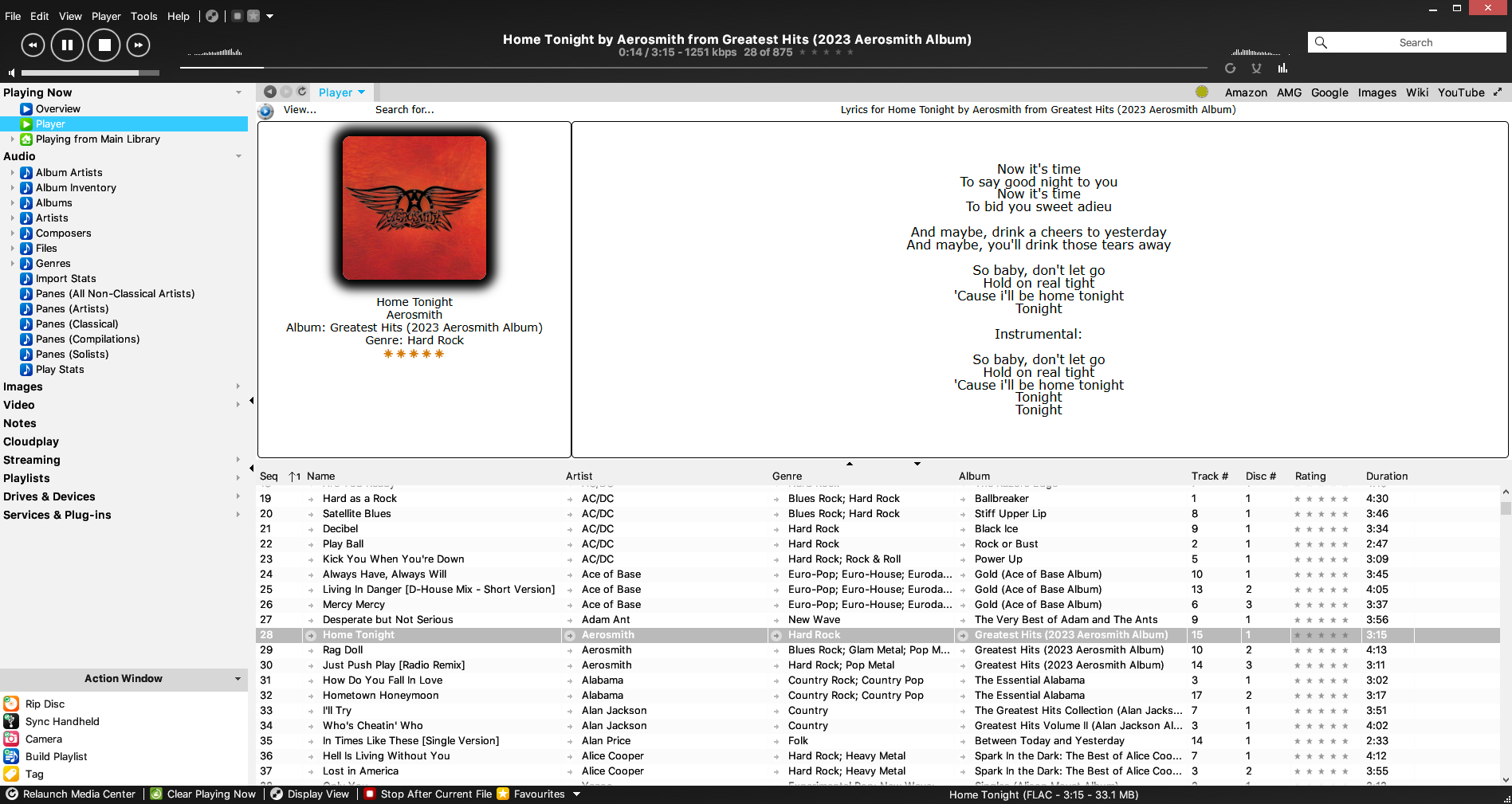The width and height of the screenshot is (1512, 804).
Task: Open Play Stats in the Audio tree
Action: 60,370
